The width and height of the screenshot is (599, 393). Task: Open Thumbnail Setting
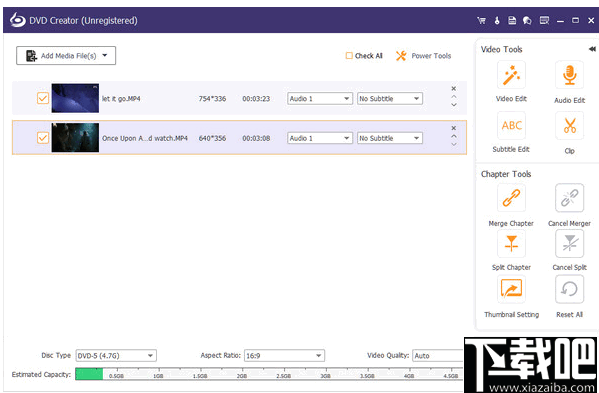click(x=511, y=289)
